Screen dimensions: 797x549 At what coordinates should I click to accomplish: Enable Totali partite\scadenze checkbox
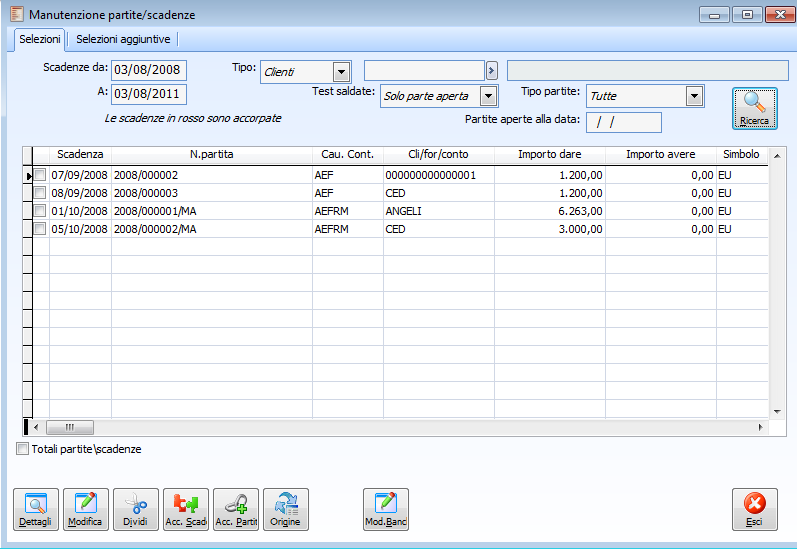coord(22,449)
